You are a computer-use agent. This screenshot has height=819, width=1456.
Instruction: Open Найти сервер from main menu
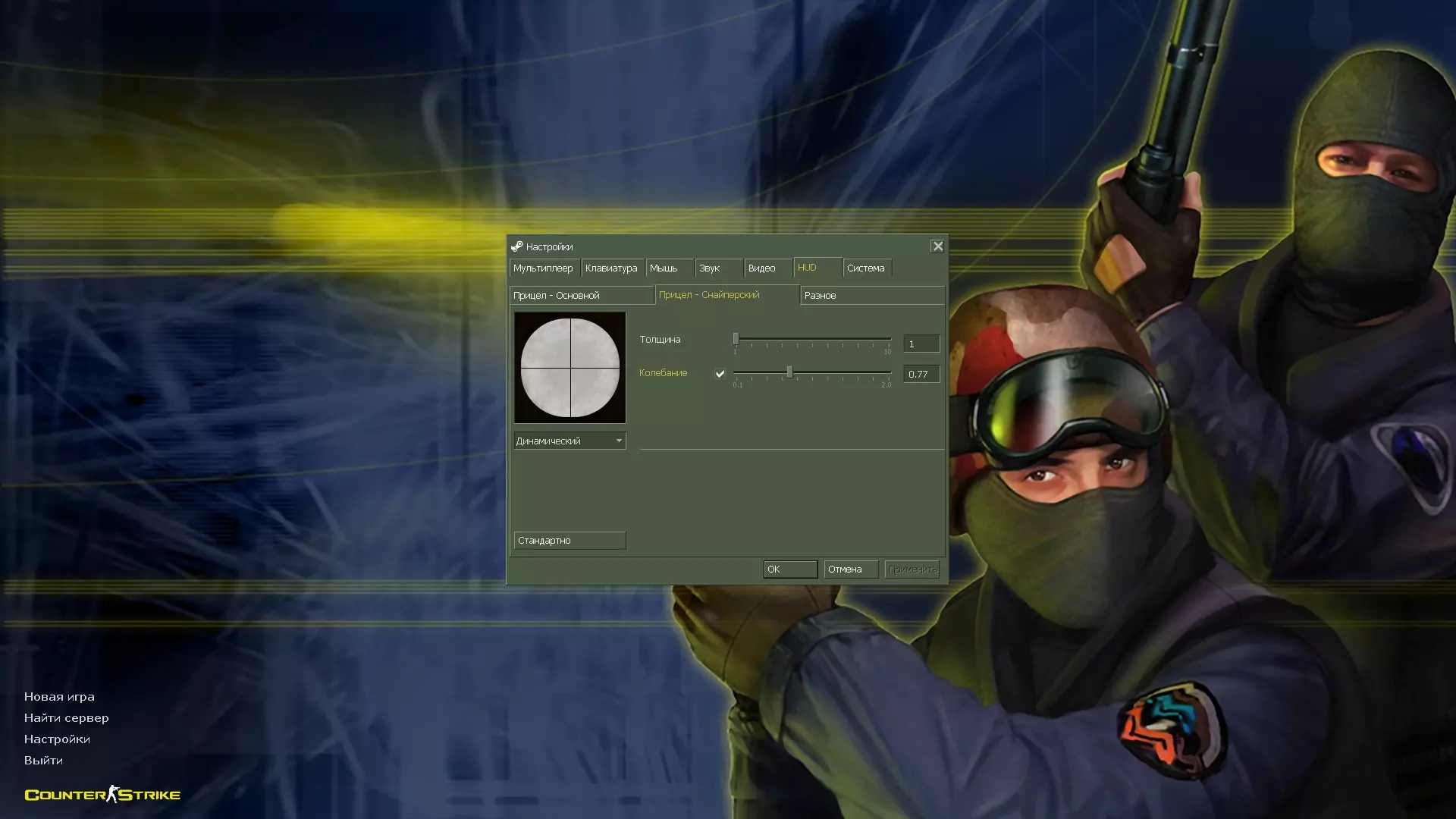point(67,718)
